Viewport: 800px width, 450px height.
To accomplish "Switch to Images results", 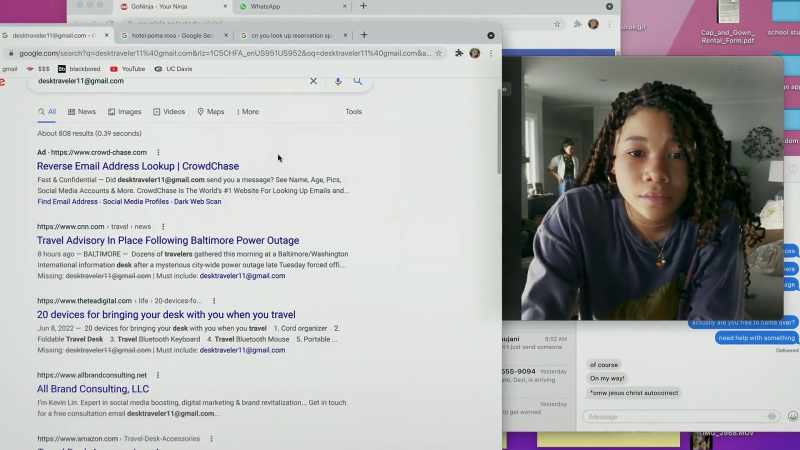I will [x=124, y=112].
